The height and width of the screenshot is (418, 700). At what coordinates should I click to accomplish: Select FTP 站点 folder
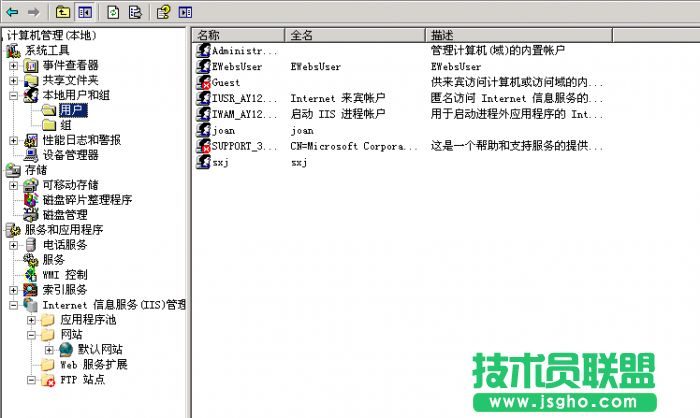pos(83,380)
